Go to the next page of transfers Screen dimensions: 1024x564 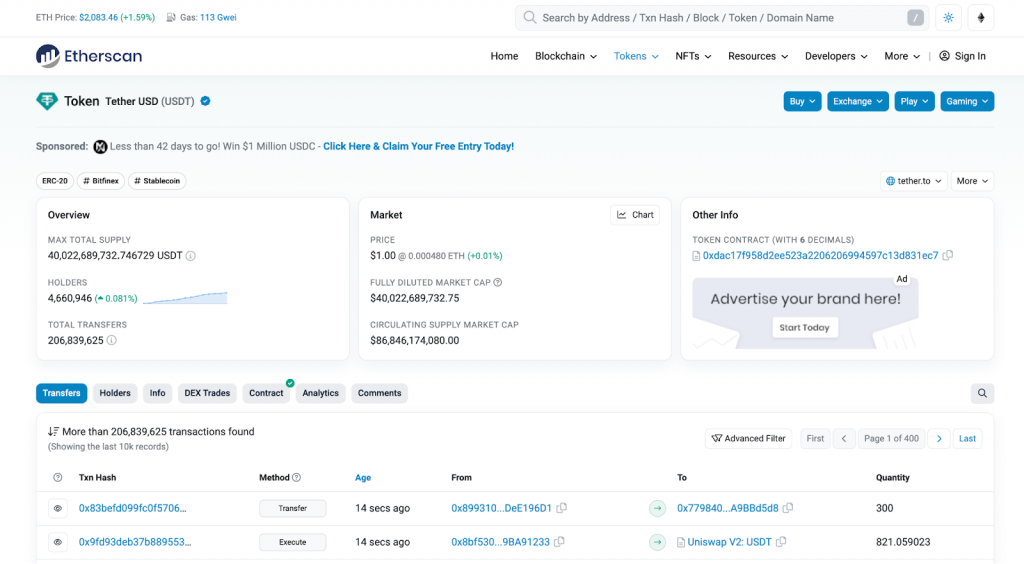[x=939, y=439]
